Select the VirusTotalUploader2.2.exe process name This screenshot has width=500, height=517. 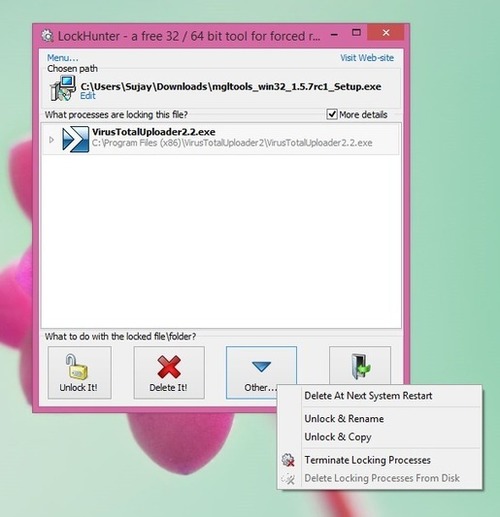point(154,132)
